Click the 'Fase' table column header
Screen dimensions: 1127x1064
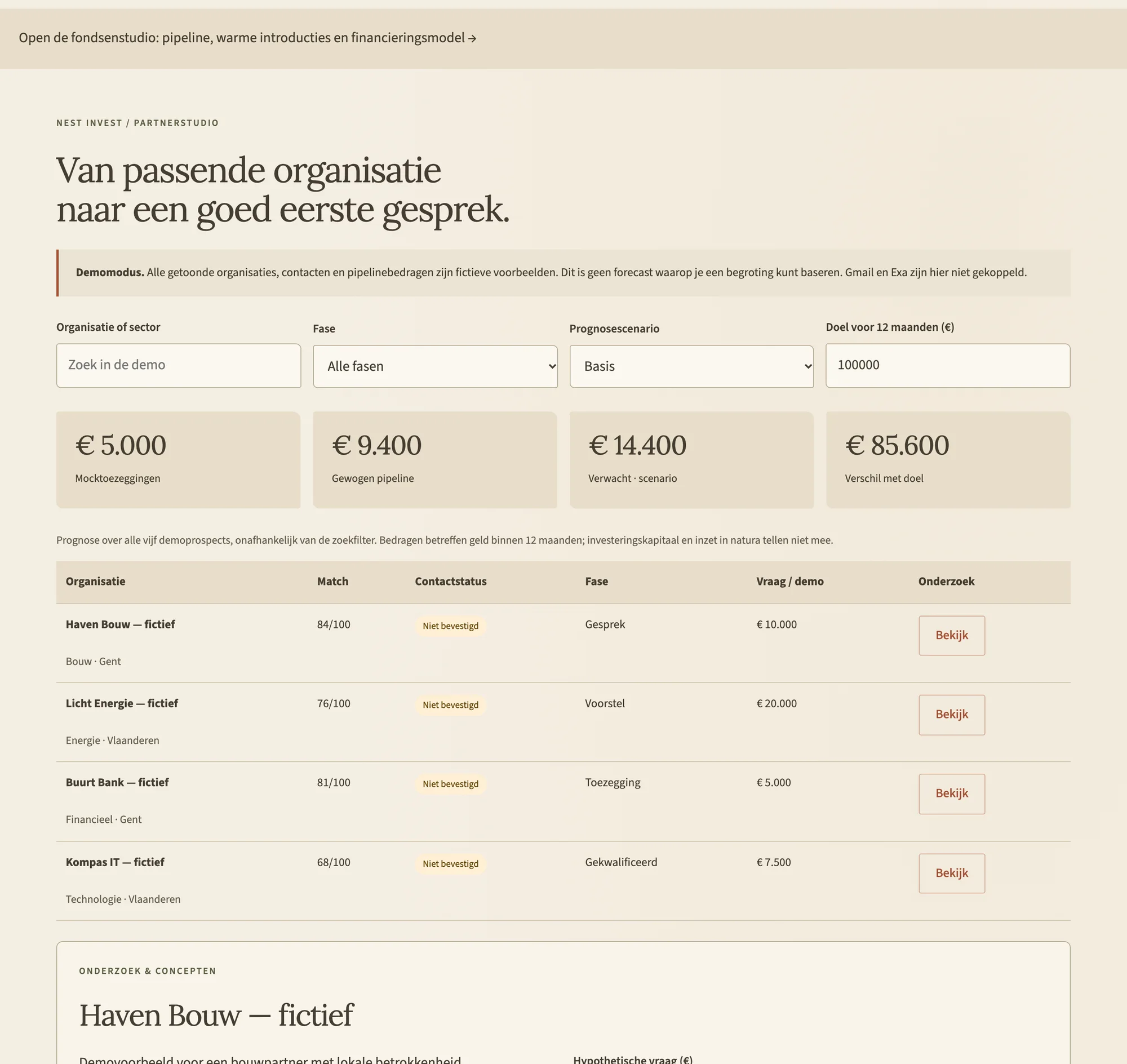pyautogui.click(x=597, y=582)
